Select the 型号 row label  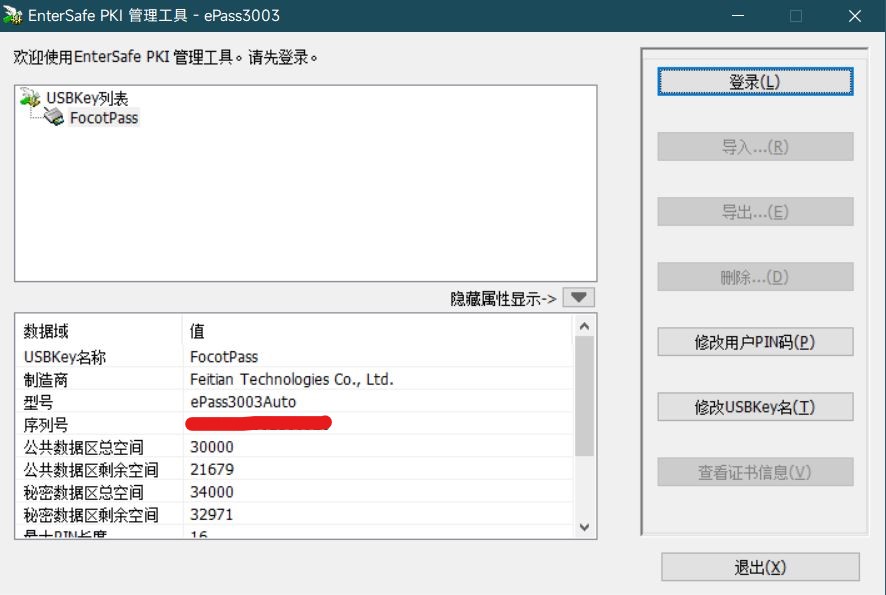(x=38, y=402)
